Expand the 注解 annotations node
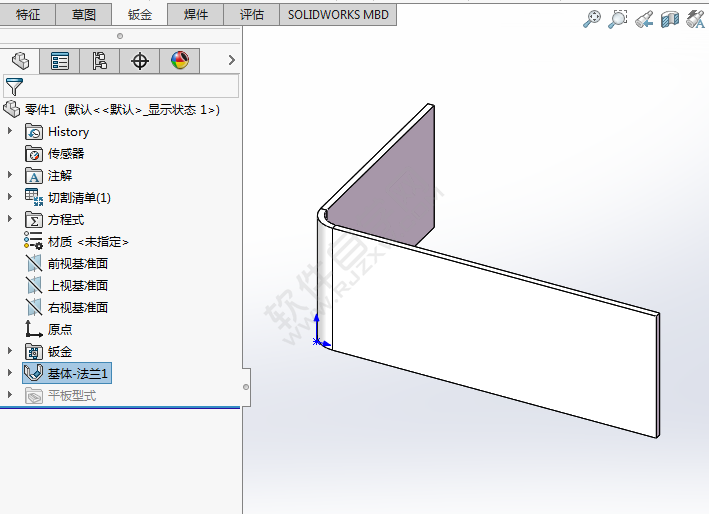This screenshot has width=709, height=514. pos(10,174)
